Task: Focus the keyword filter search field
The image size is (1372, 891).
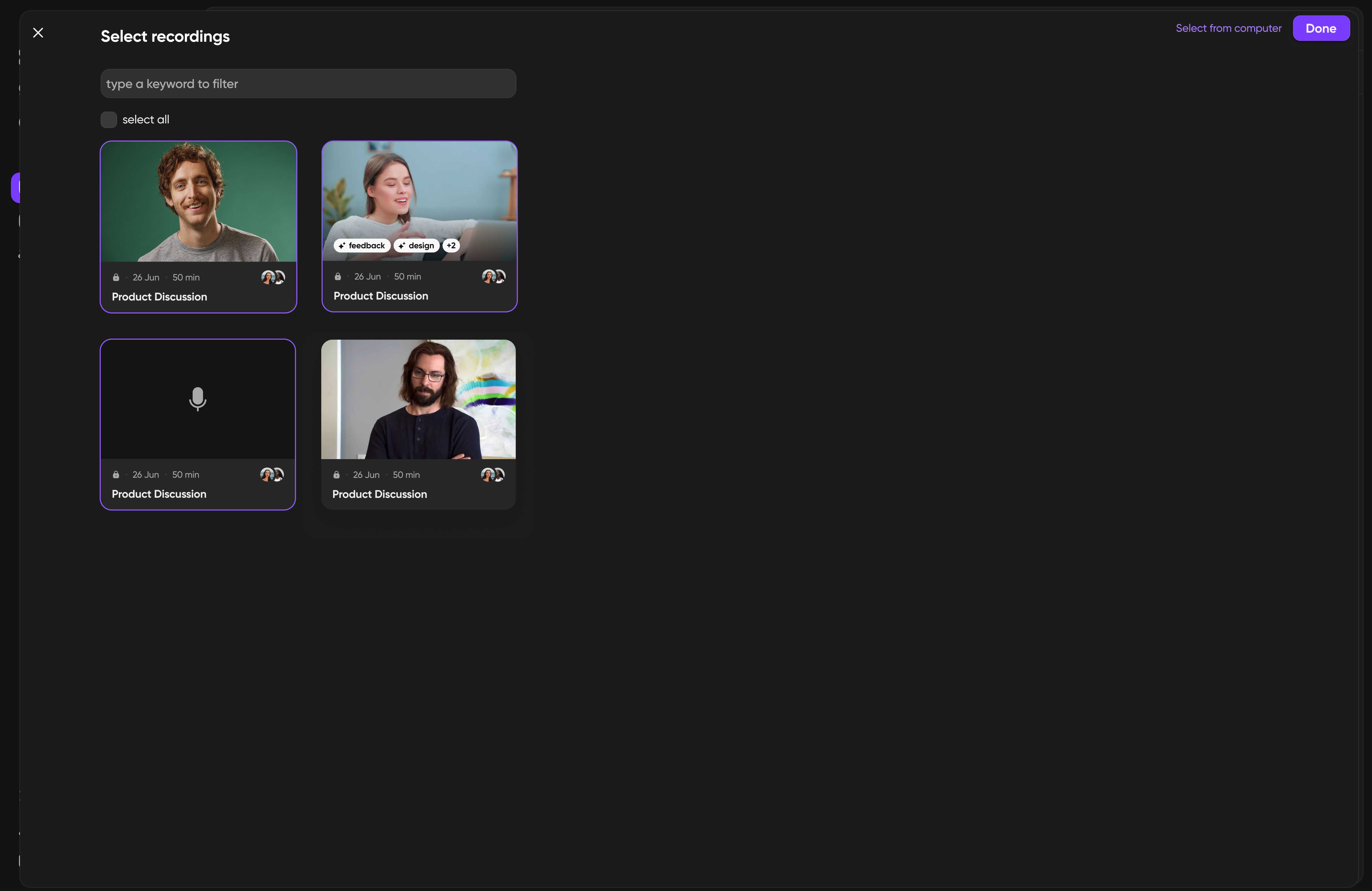Action: coord(309,83)
